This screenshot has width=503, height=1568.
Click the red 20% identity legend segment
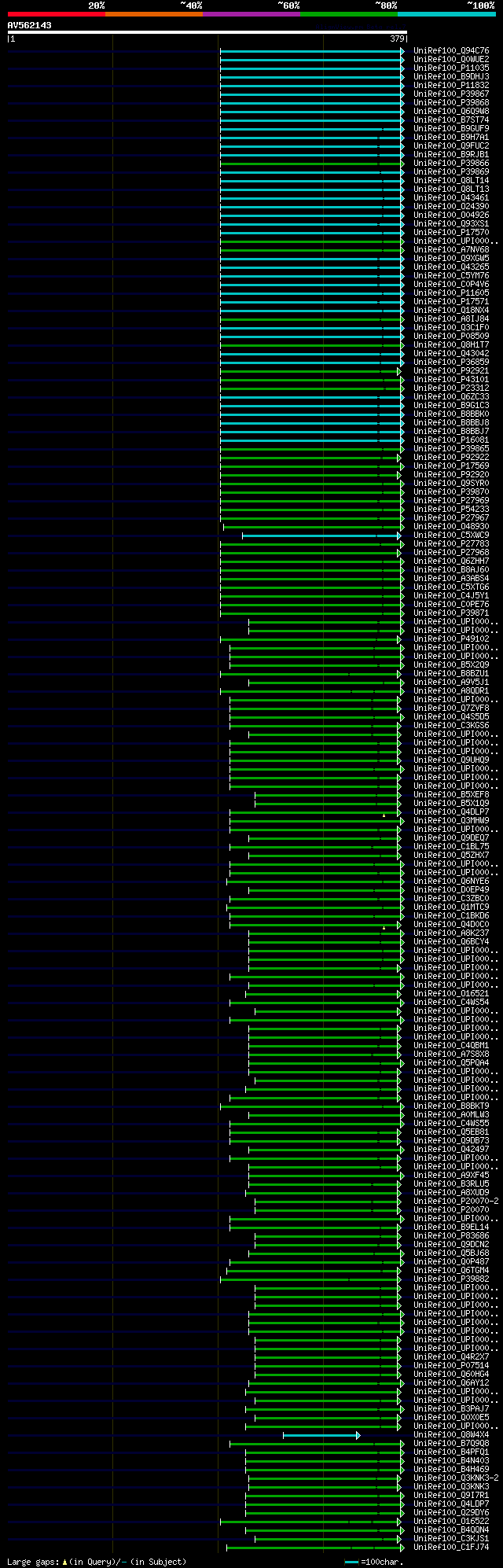pyautogui.click(x=57, y=14)
